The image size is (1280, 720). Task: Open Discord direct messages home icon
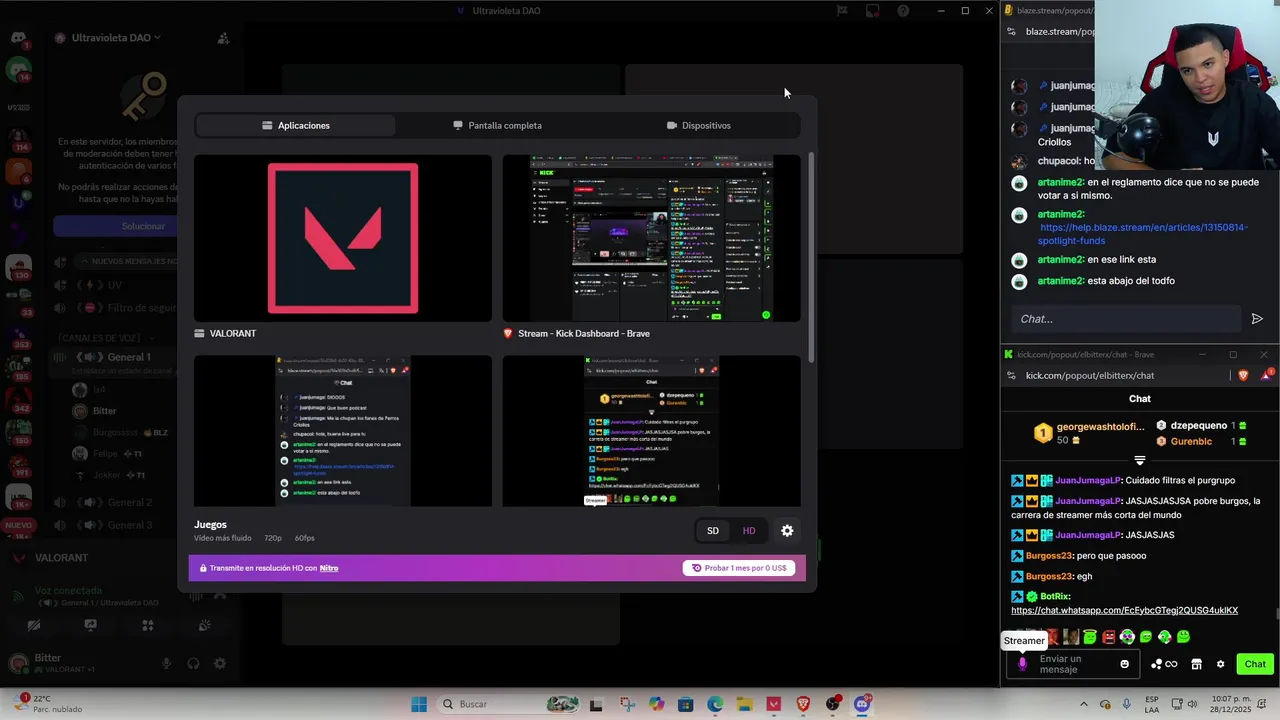click(x=18, y=38)
